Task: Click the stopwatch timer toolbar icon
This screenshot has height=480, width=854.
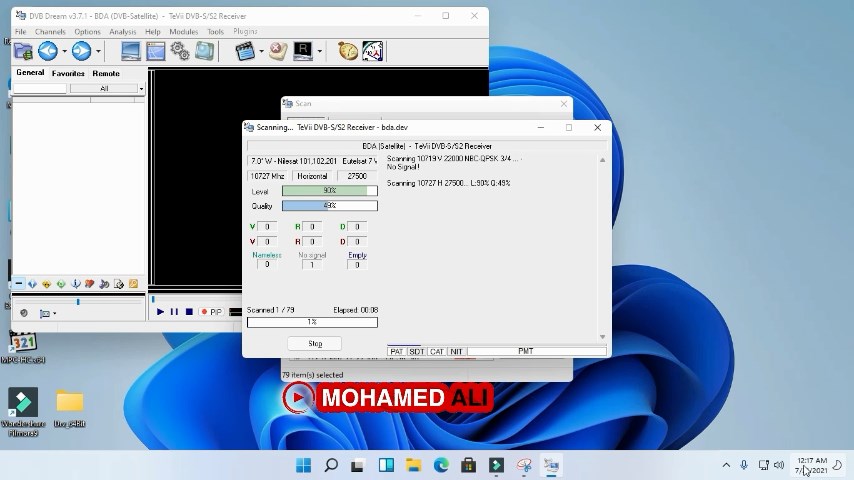Action: click(347, 51)
